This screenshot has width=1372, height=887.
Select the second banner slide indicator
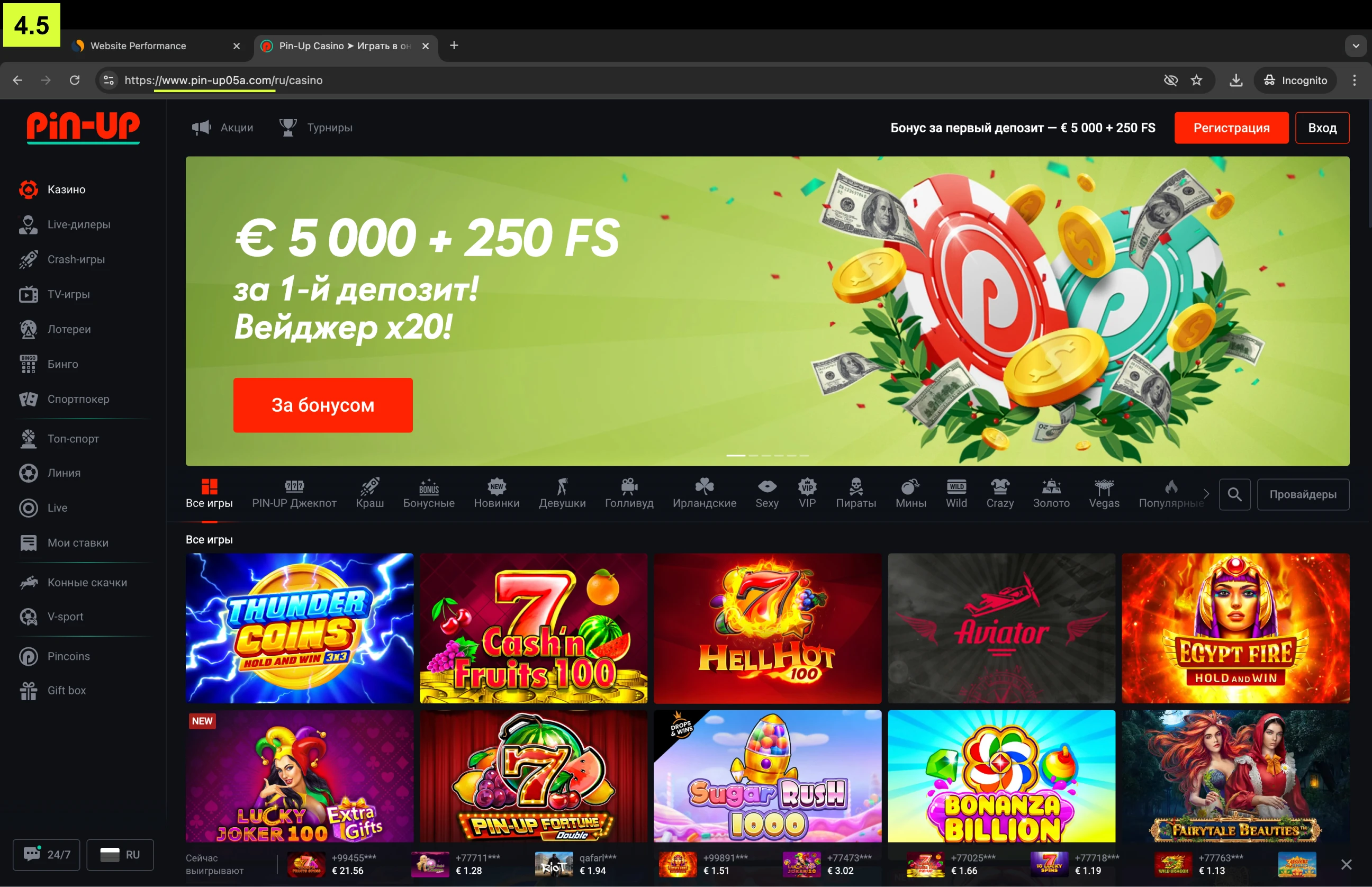coord(753,456)
